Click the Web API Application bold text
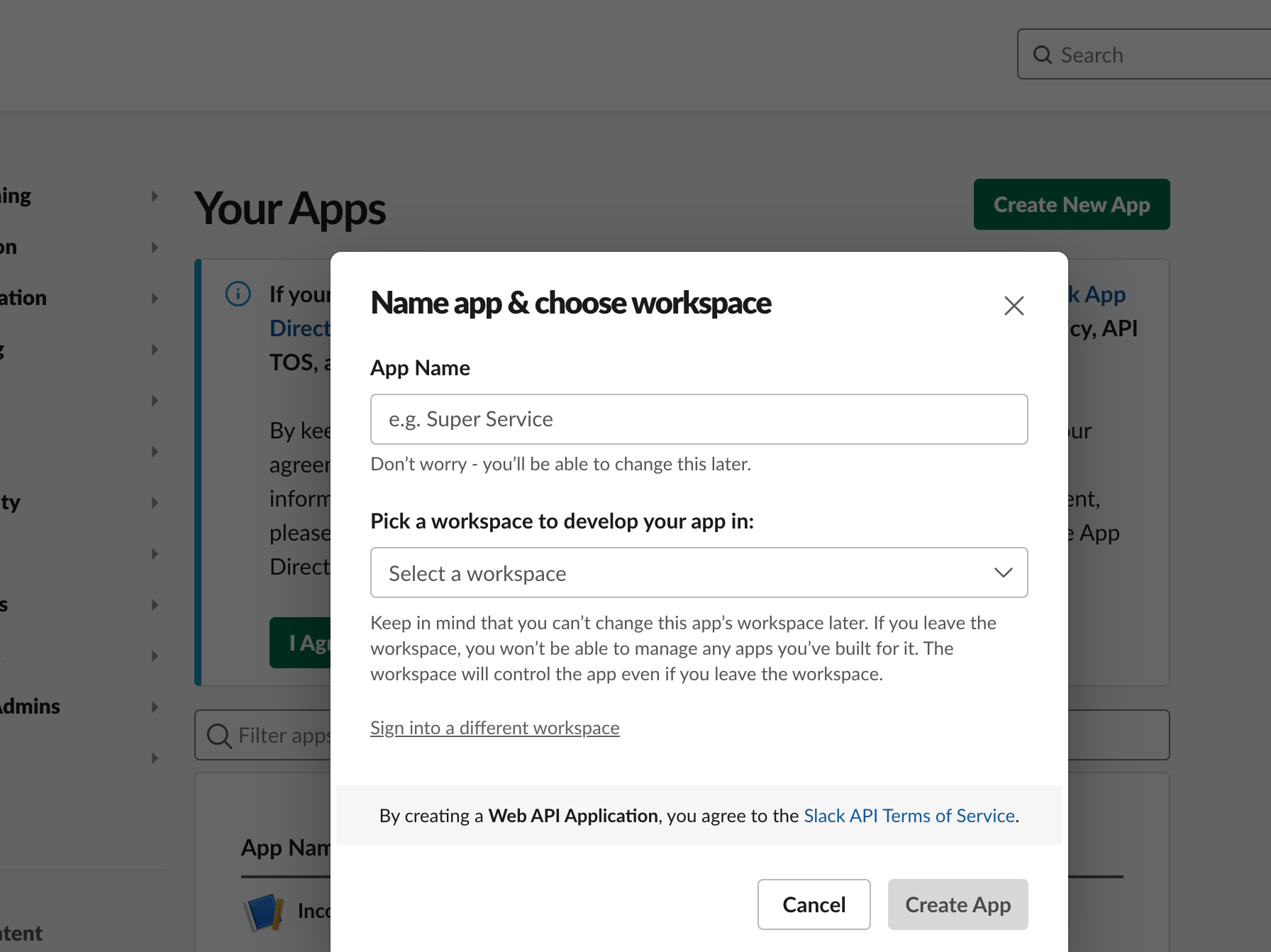Viewport: 1271px width, 952px height. pyautogui.click(x=573, y=816)
